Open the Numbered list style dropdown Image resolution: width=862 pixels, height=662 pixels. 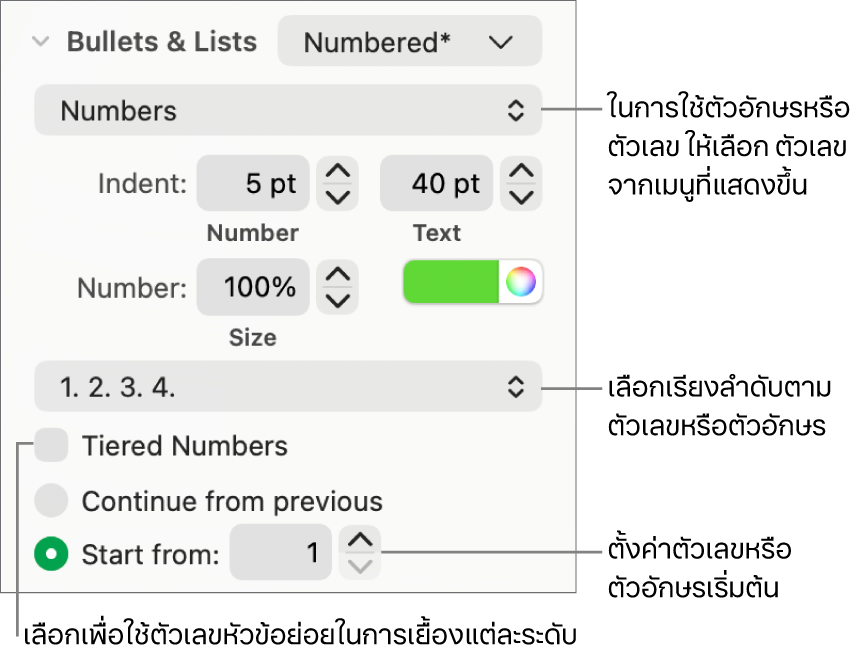(409, 43)
